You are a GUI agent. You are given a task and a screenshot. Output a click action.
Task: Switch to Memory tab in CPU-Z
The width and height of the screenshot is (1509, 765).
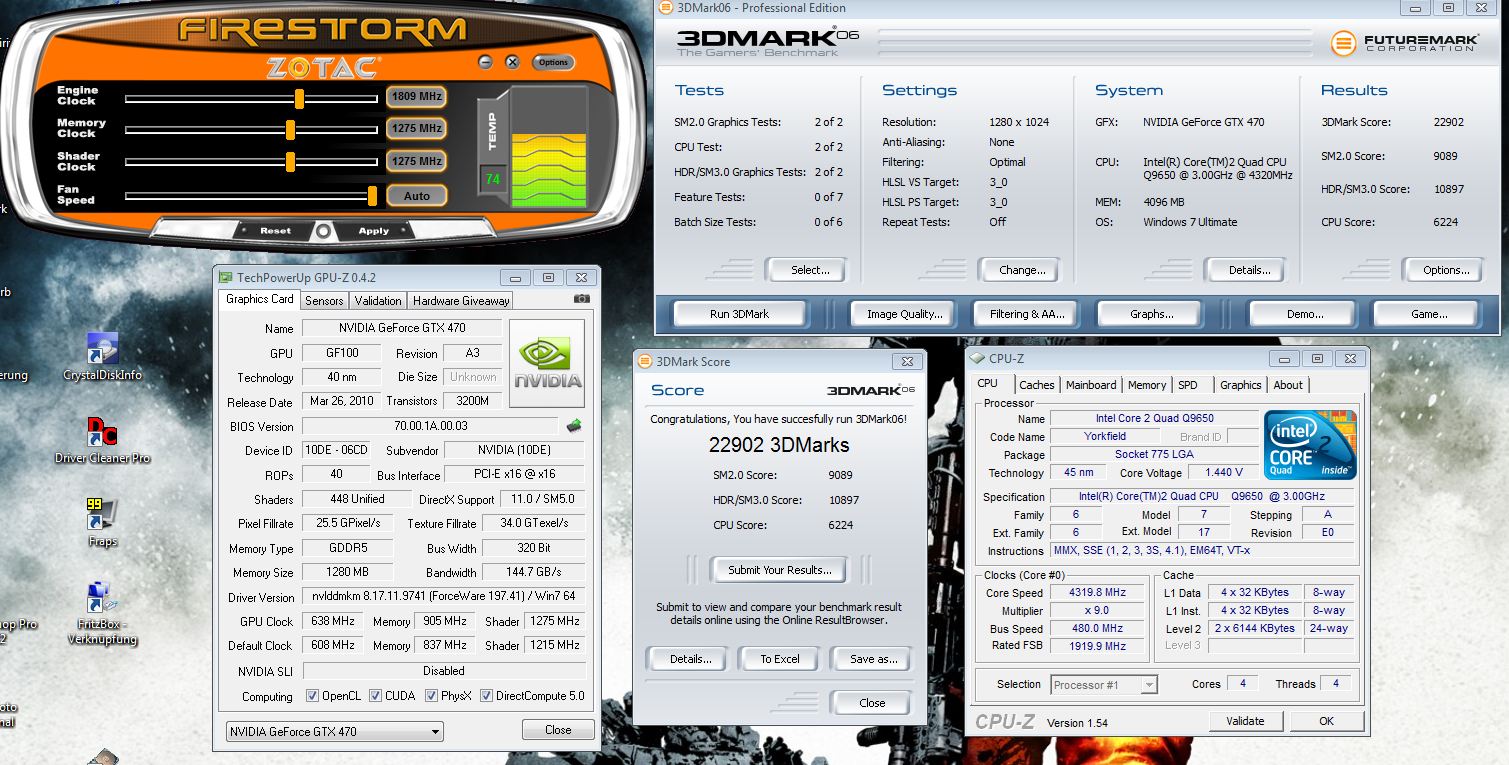click(1147, 385)
